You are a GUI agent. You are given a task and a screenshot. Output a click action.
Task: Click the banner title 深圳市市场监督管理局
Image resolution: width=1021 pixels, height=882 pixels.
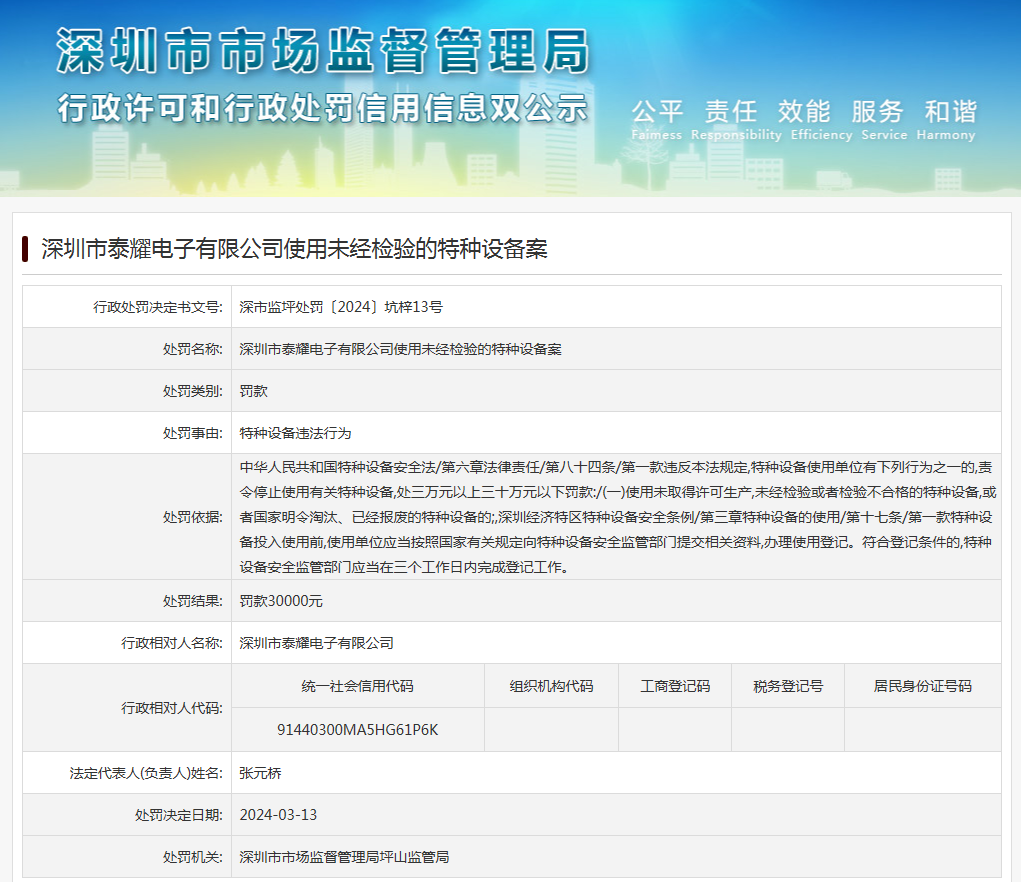point(323,51)
